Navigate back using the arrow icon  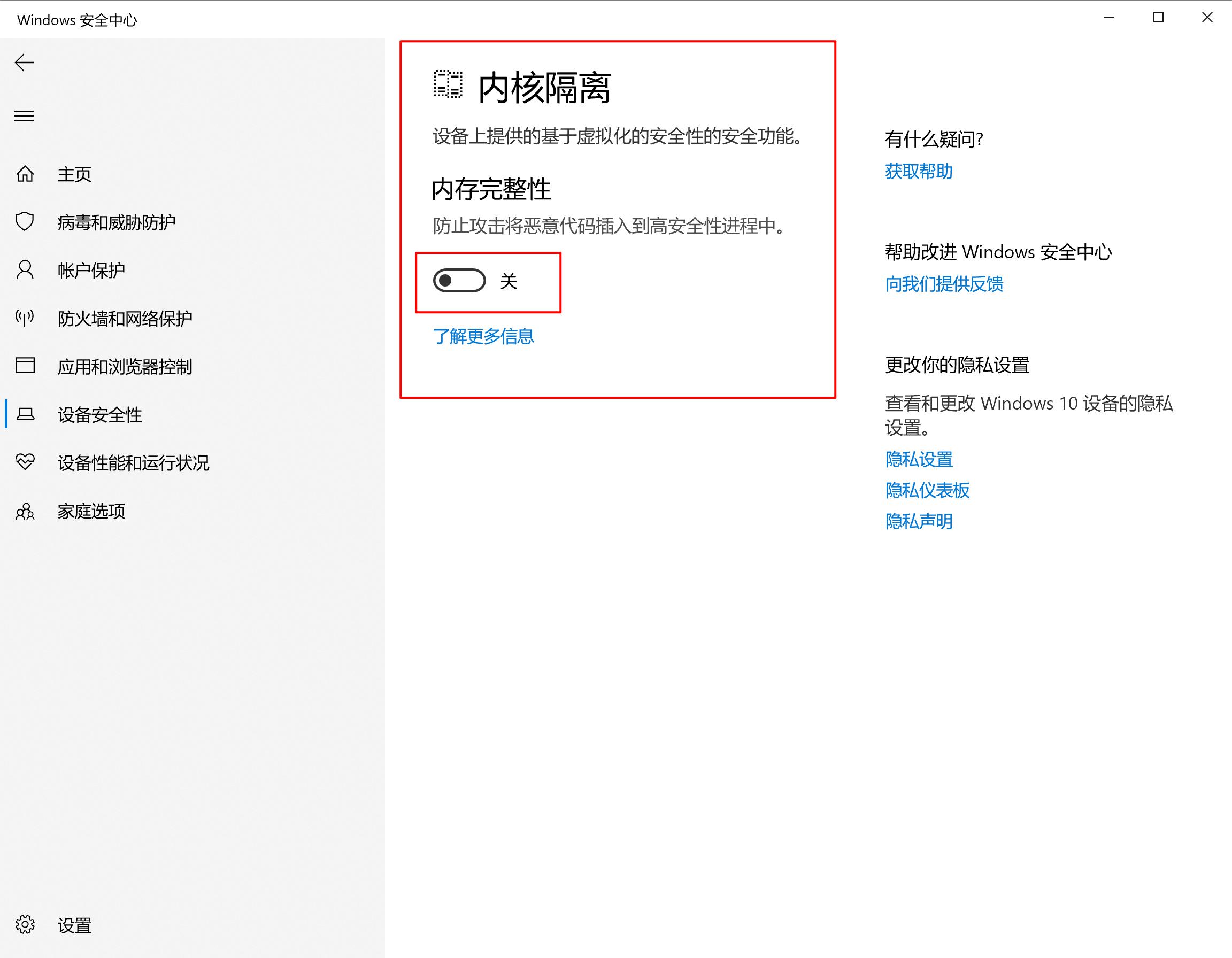coord(25,63)
